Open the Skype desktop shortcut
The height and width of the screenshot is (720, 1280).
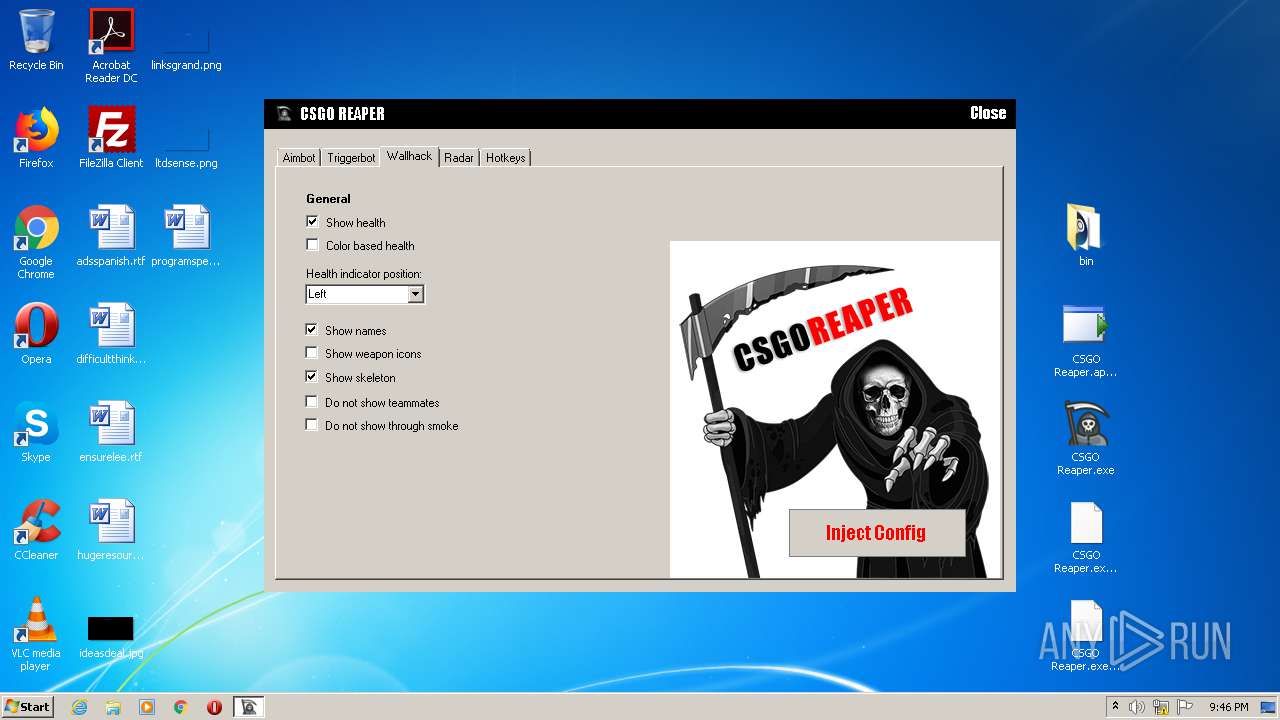pyautogui.click(x=36, y=432)
